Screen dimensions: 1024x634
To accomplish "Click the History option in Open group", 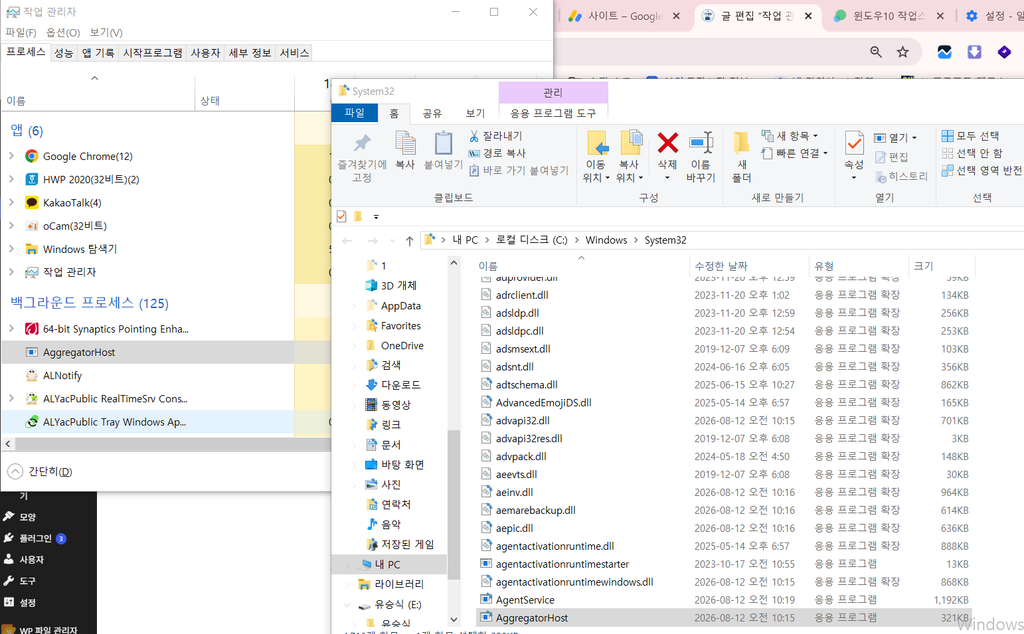I will 901,176.
